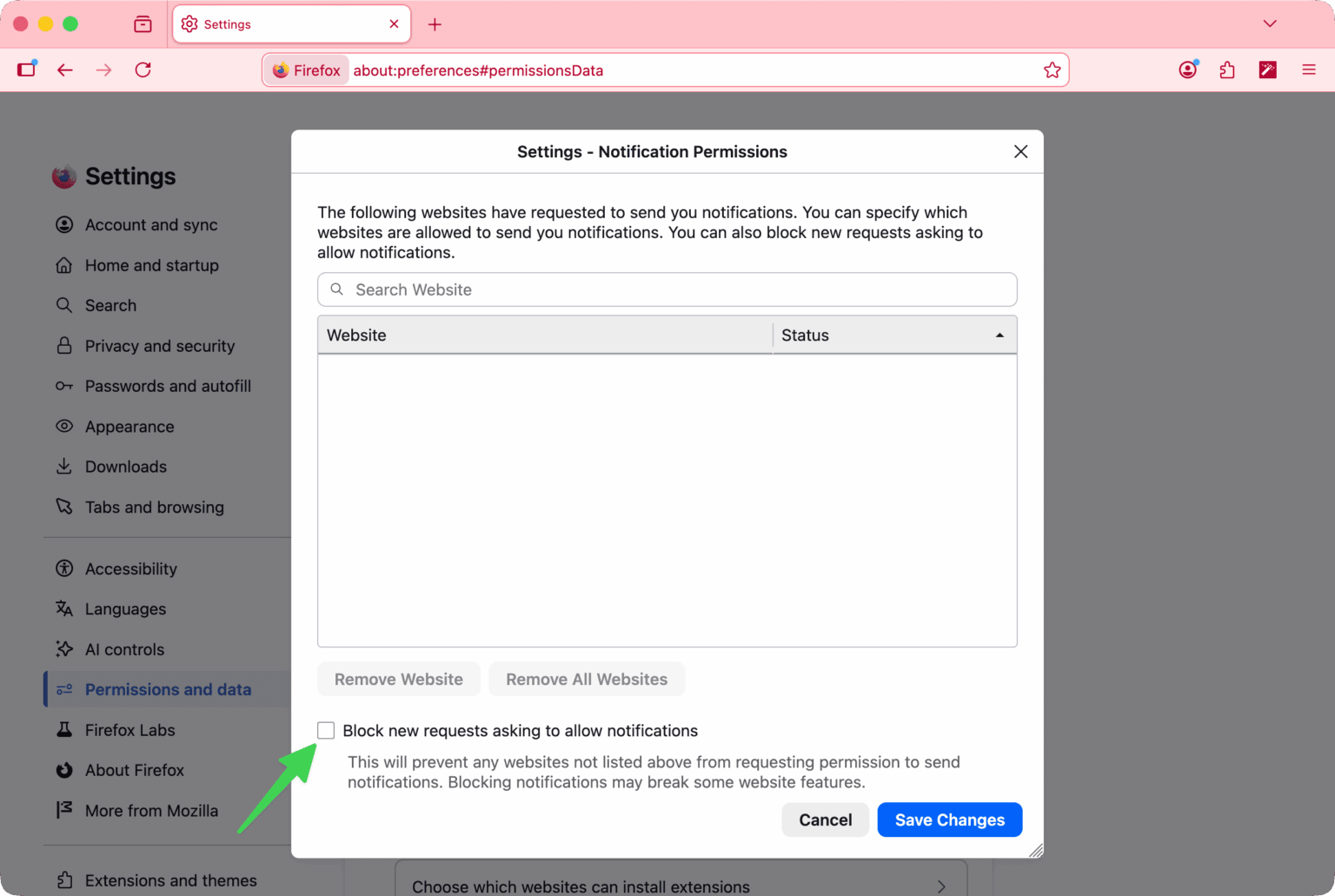Open Accessibility settings

pyautogui.click(x=131, y=569)
